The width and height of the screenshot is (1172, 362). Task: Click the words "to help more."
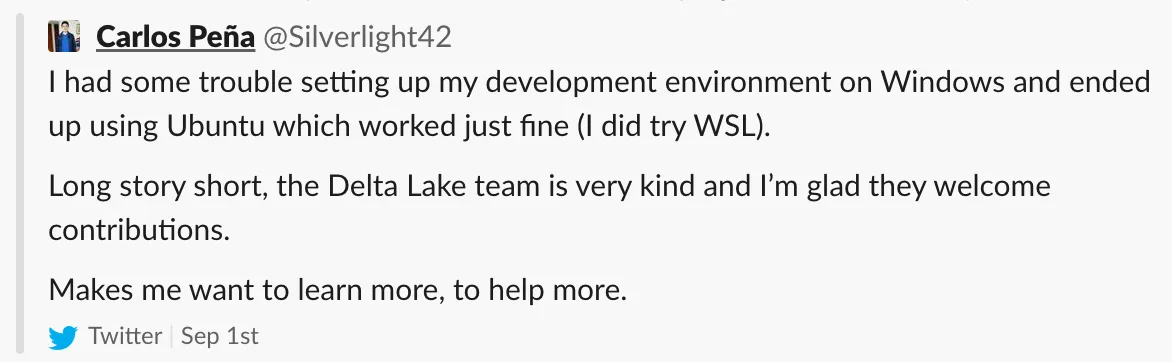click(x=540, y=290)
